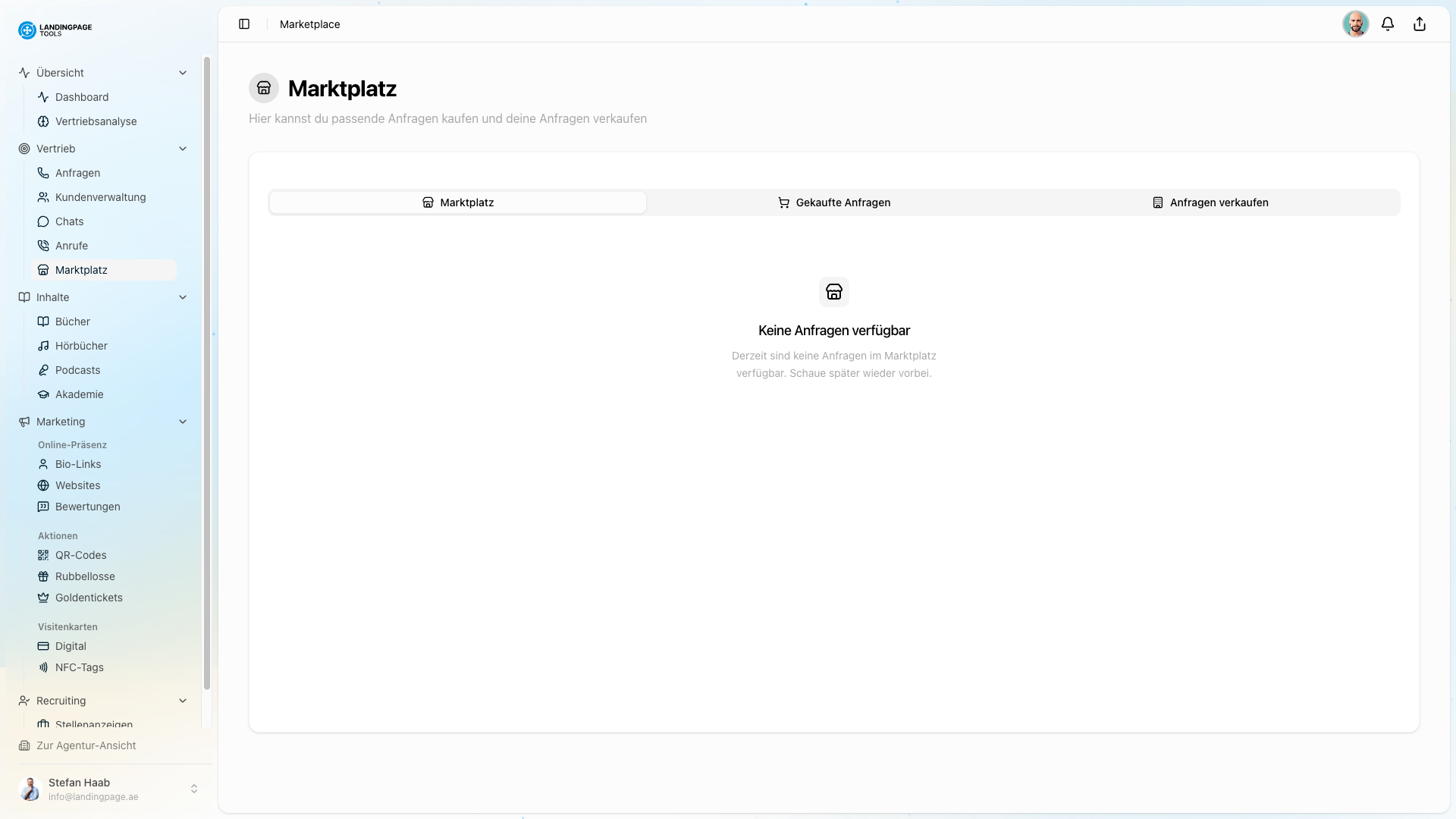The width and height of the screenshot is (1456, 819).
Task: Open the Akademie section
Action: 79,394
